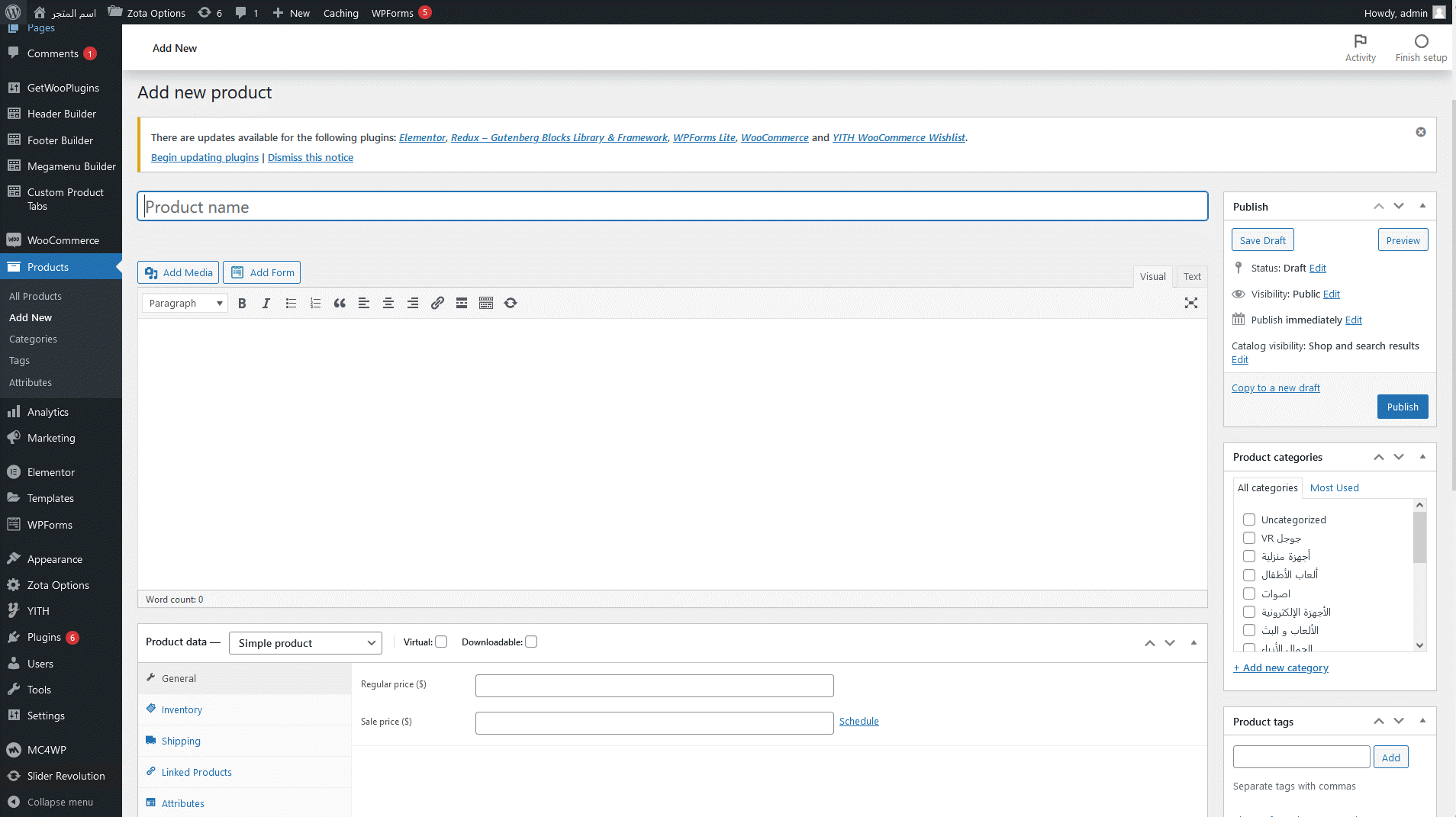
Task: Toggle bold formatting in editor toolbar
Action: pos(242,303)
